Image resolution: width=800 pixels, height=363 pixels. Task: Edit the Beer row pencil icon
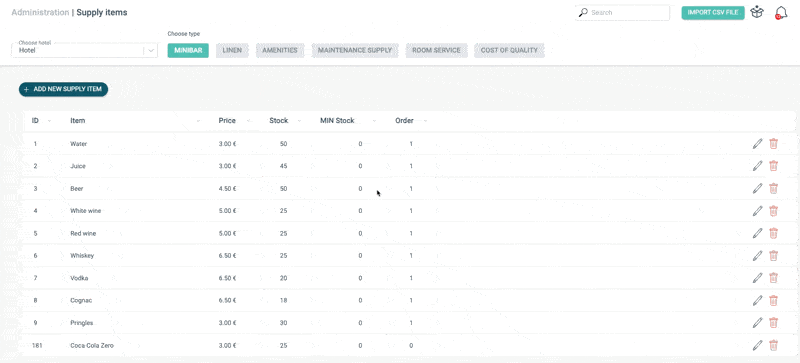[x=758, y=188]
